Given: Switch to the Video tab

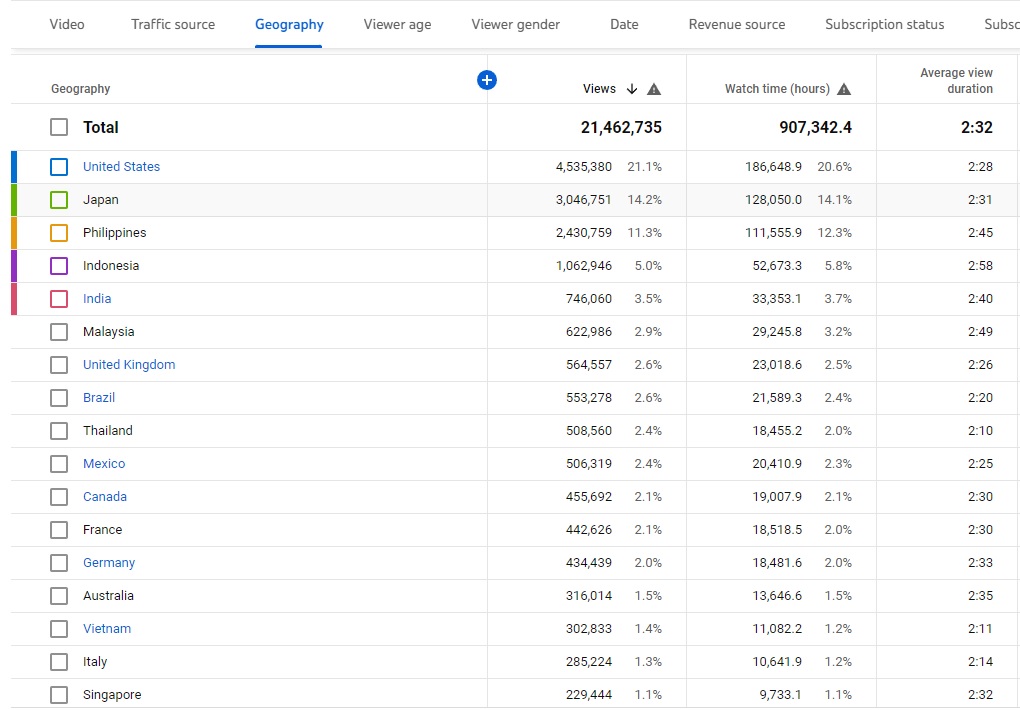Looking at the screenshot, I should [x=67, y=25].
